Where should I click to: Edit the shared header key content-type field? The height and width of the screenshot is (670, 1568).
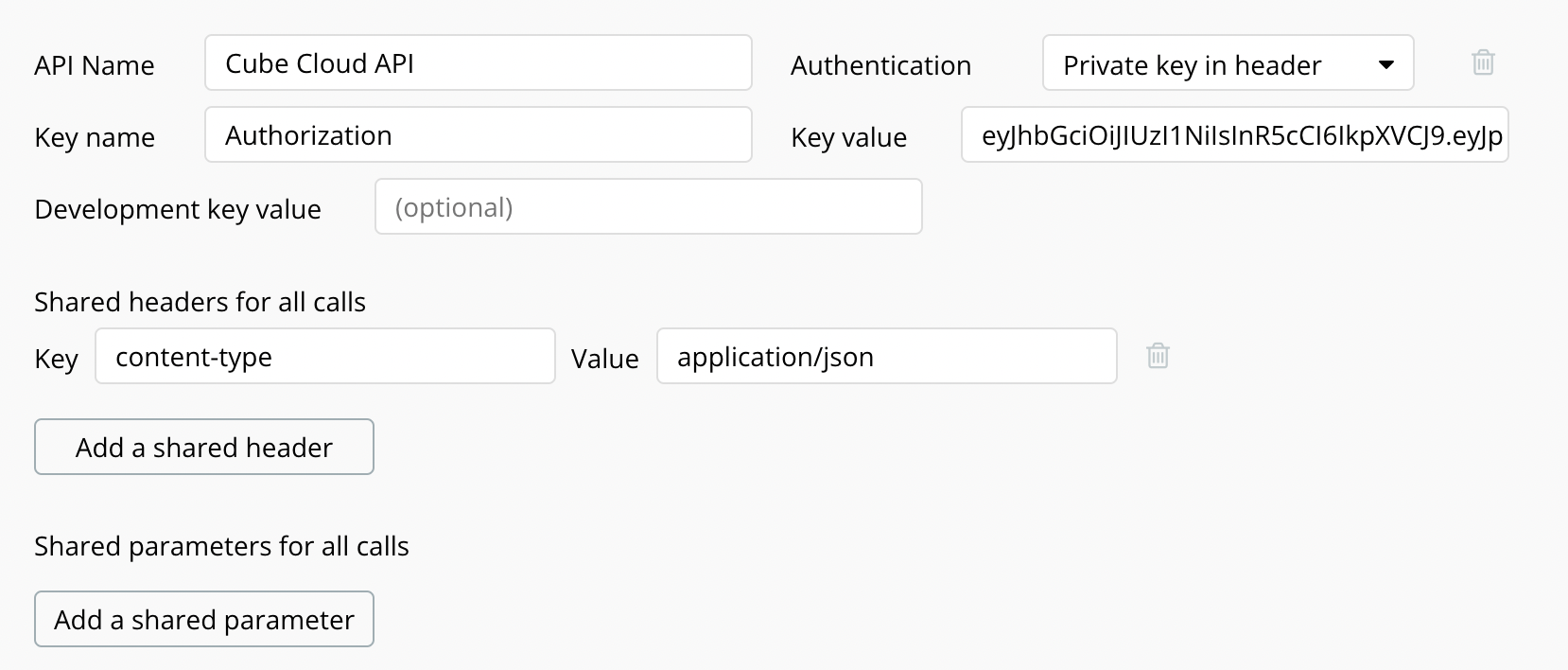(324, 357)
